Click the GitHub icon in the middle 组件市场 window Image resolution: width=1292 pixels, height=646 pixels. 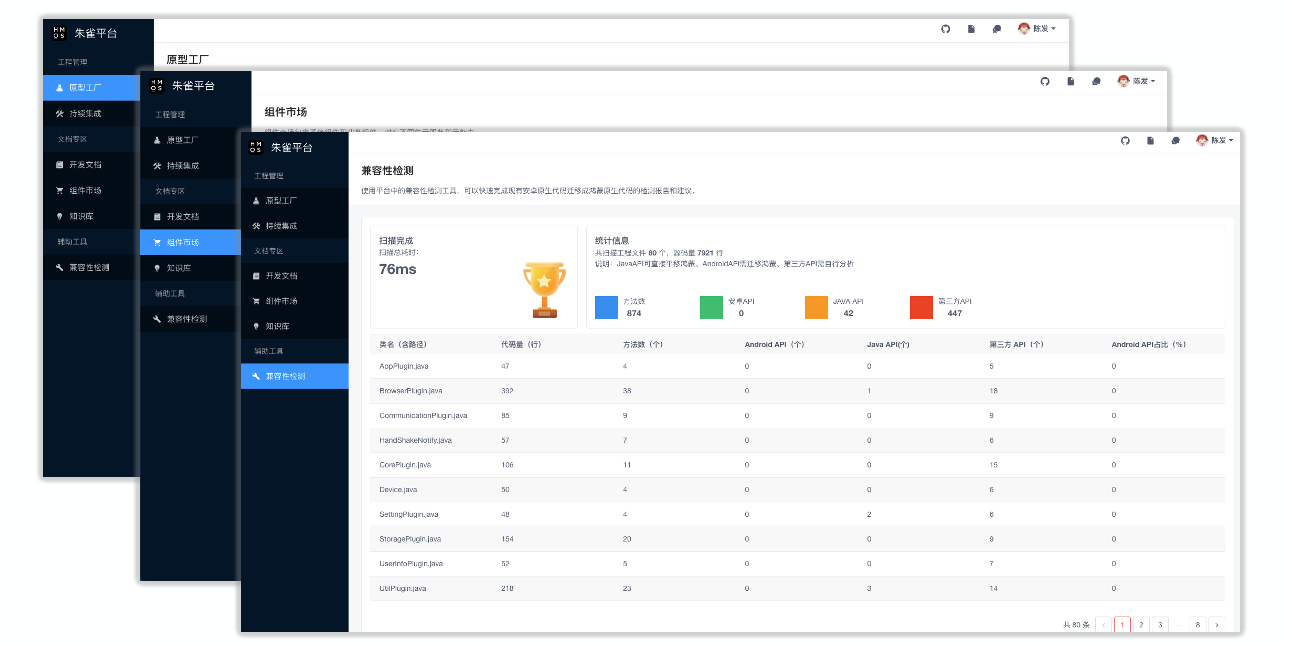point(1045,81)
